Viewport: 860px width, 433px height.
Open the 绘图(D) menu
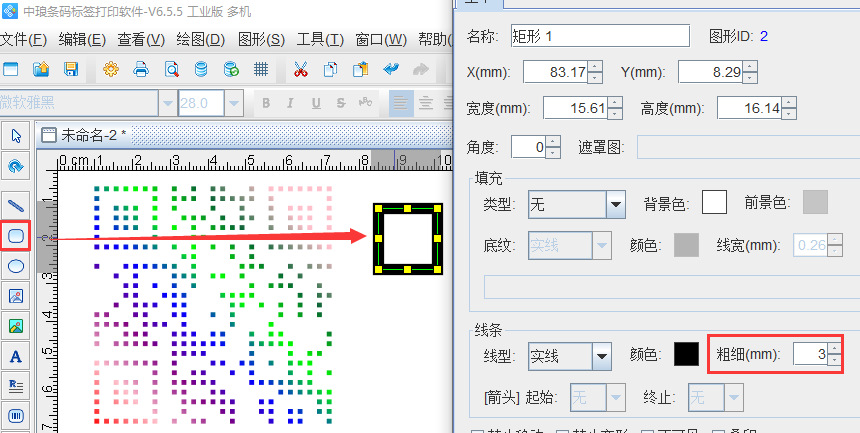click(200, 40)
